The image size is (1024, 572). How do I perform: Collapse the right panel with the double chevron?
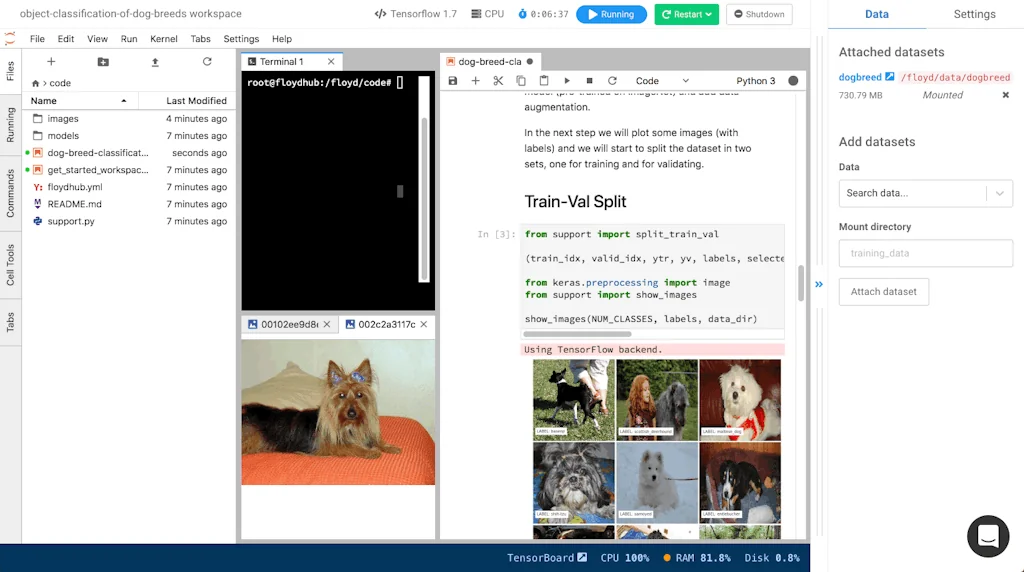tap(819, 284)
